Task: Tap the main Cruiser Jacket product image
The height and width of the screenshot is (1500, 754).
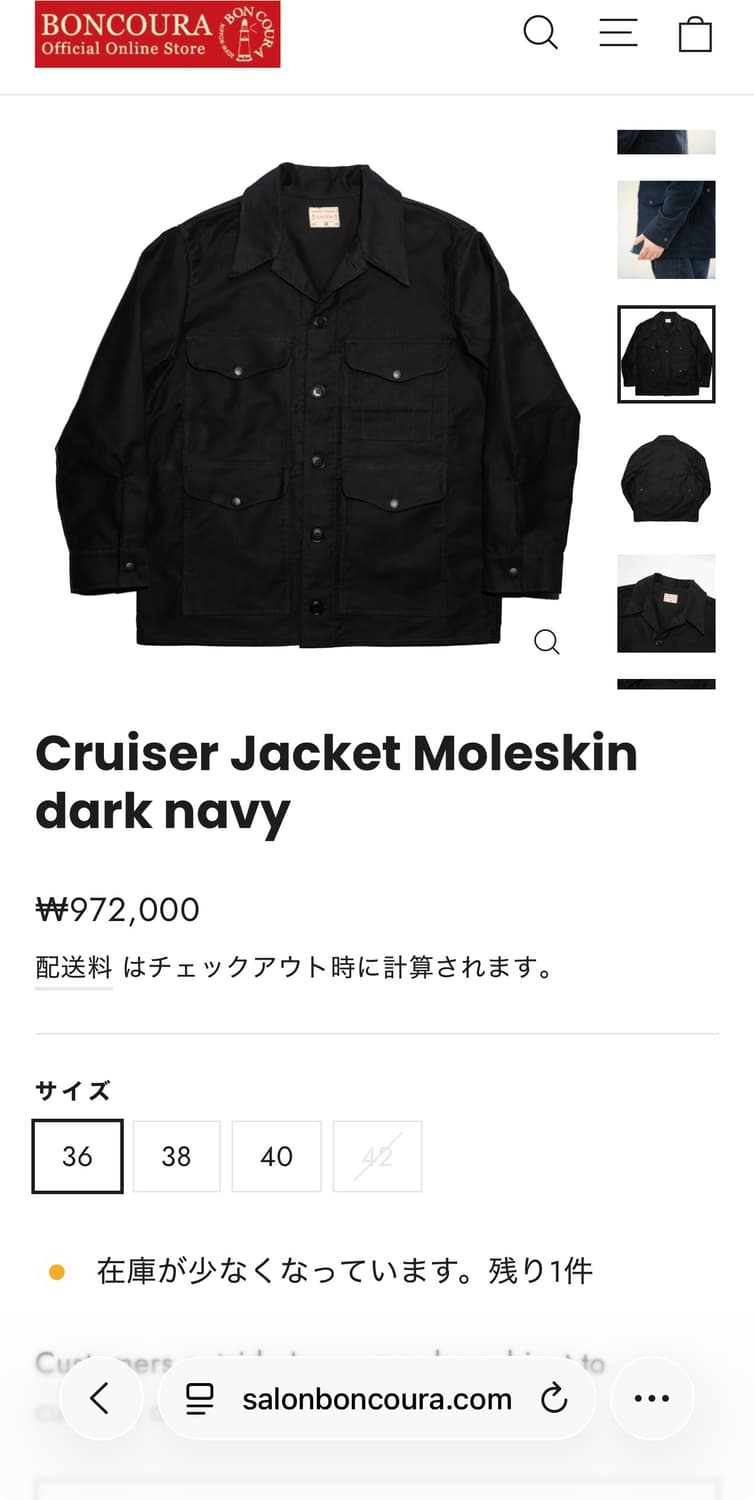Action: click(x=317, y=405)
